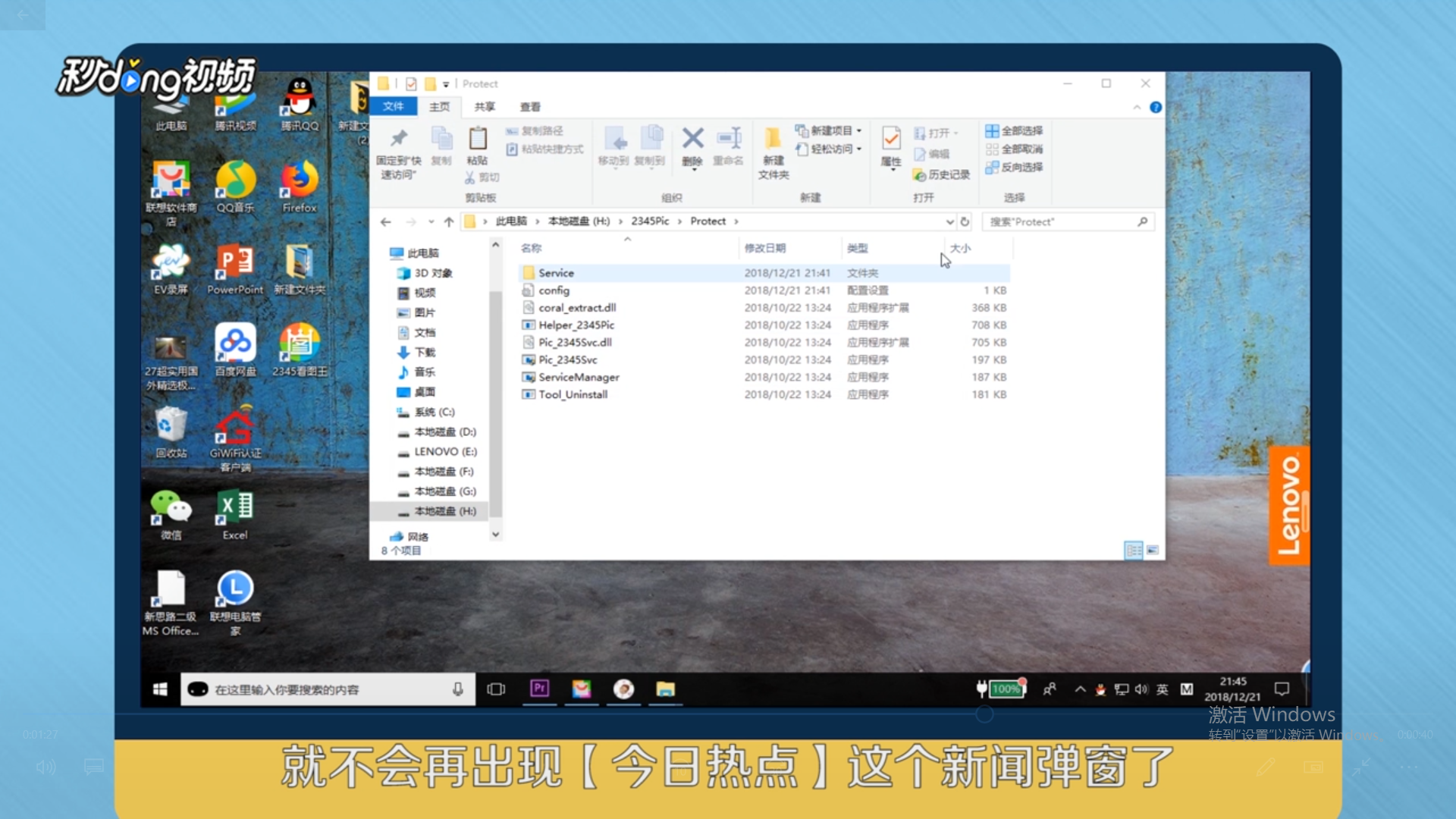
Task: Collapse the ribbon with the chevron
Action: [x=1137, y=108]
